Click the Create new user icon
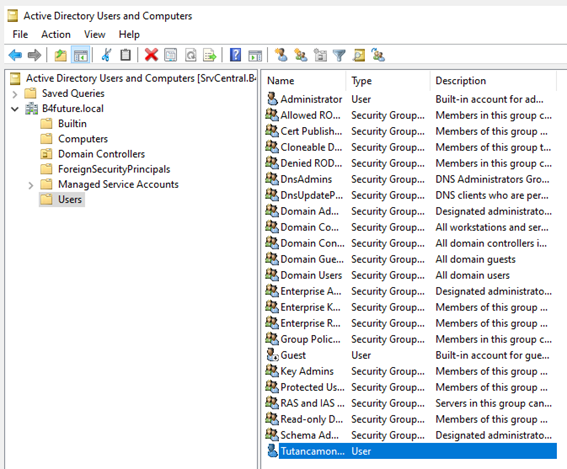This screenshot has width=567, height=469. pos(281,55)
